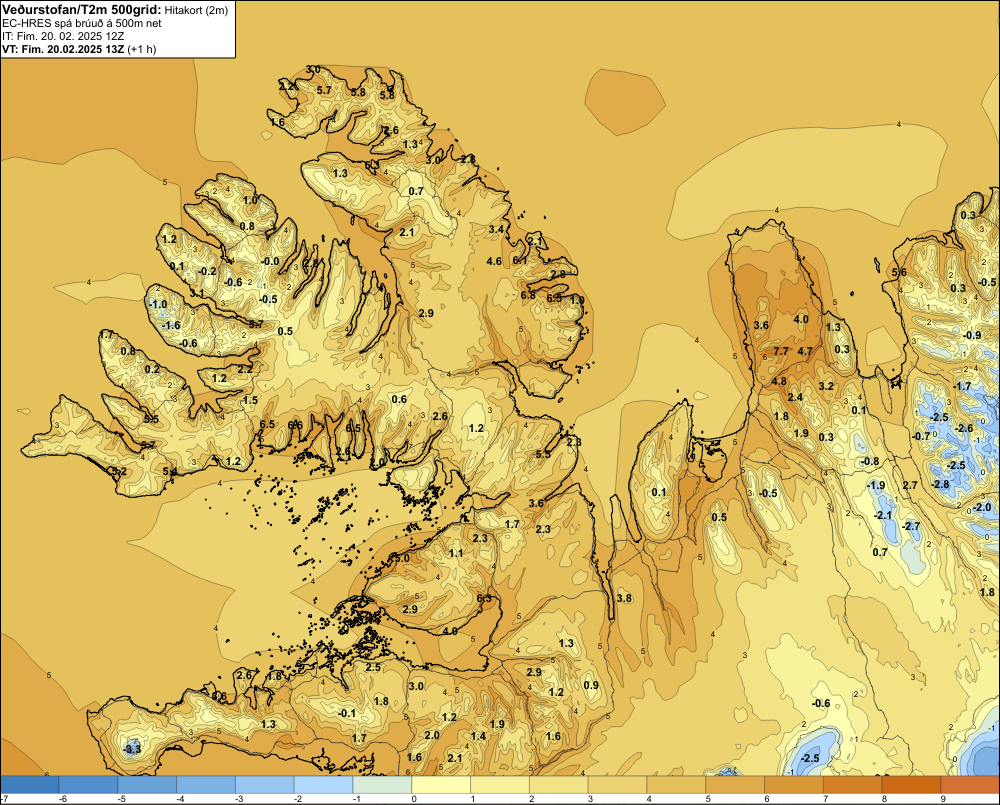Click the -2.6 temperature value
Screen dimensions: 1000x805
coord(964,428)
